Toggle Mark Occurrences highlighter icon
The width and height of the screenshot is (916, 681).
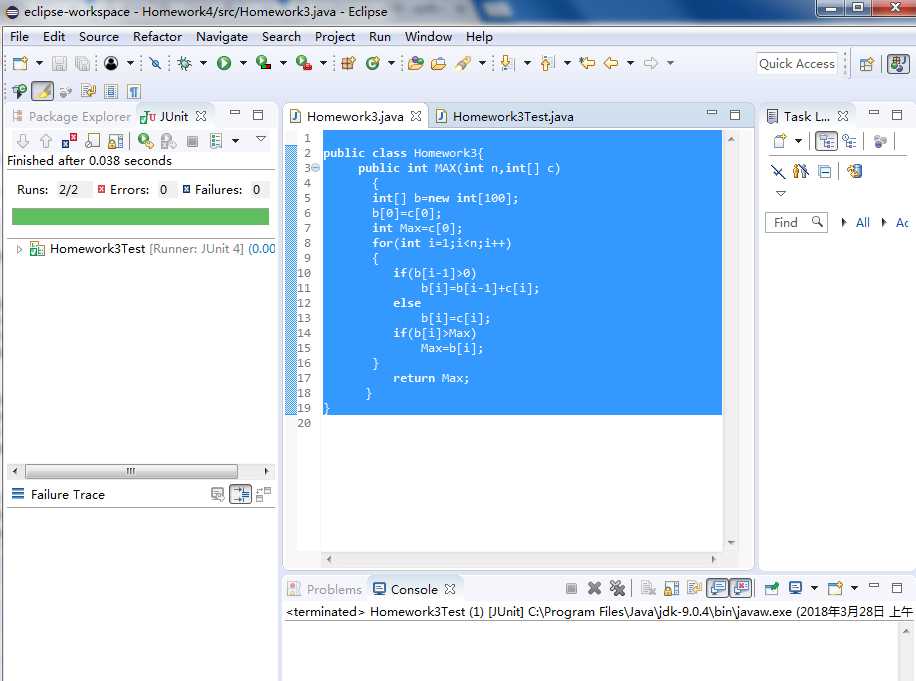coord(42,91)
